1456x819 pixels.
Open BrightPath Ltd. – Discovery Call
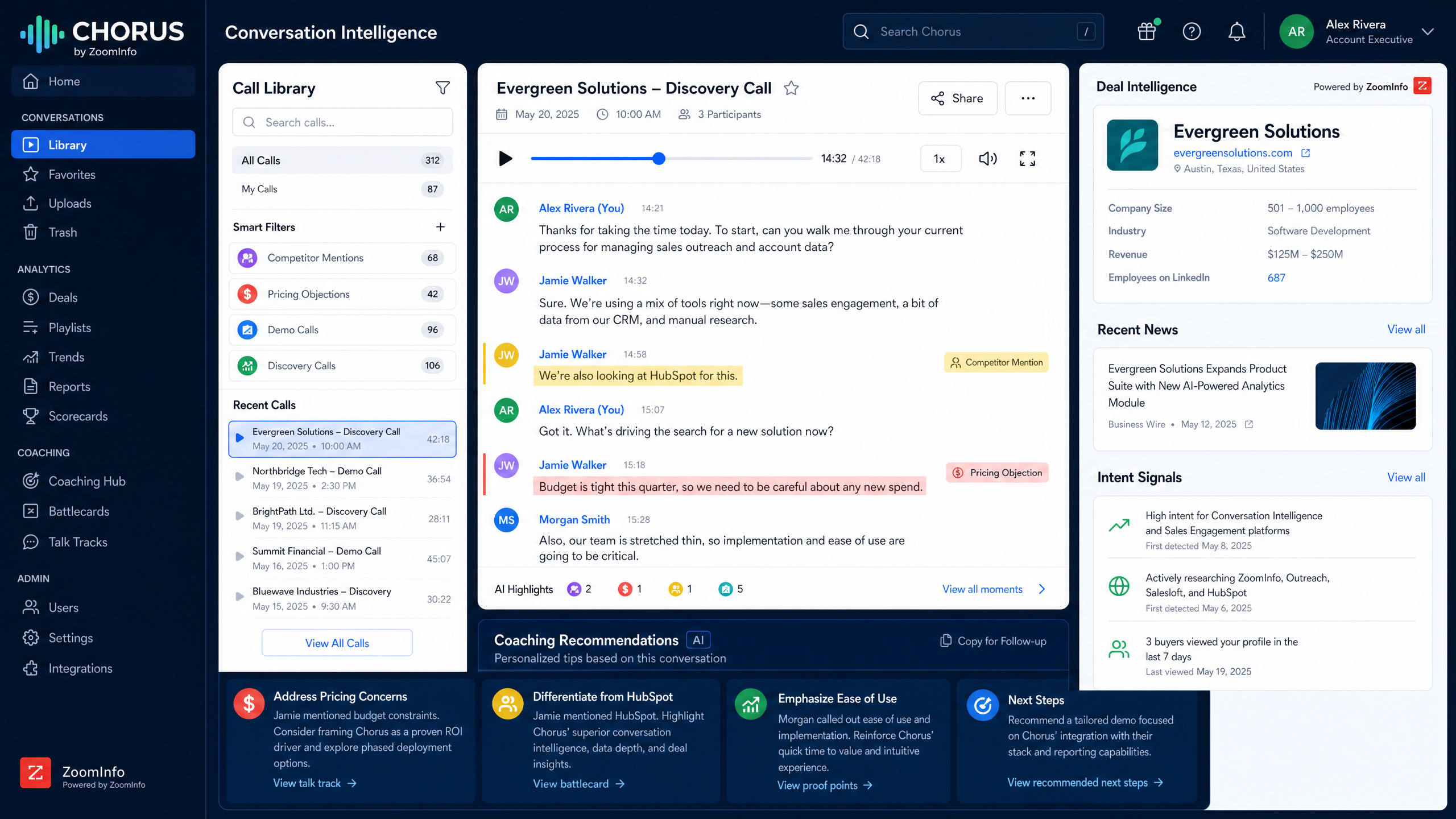[342, 519]
